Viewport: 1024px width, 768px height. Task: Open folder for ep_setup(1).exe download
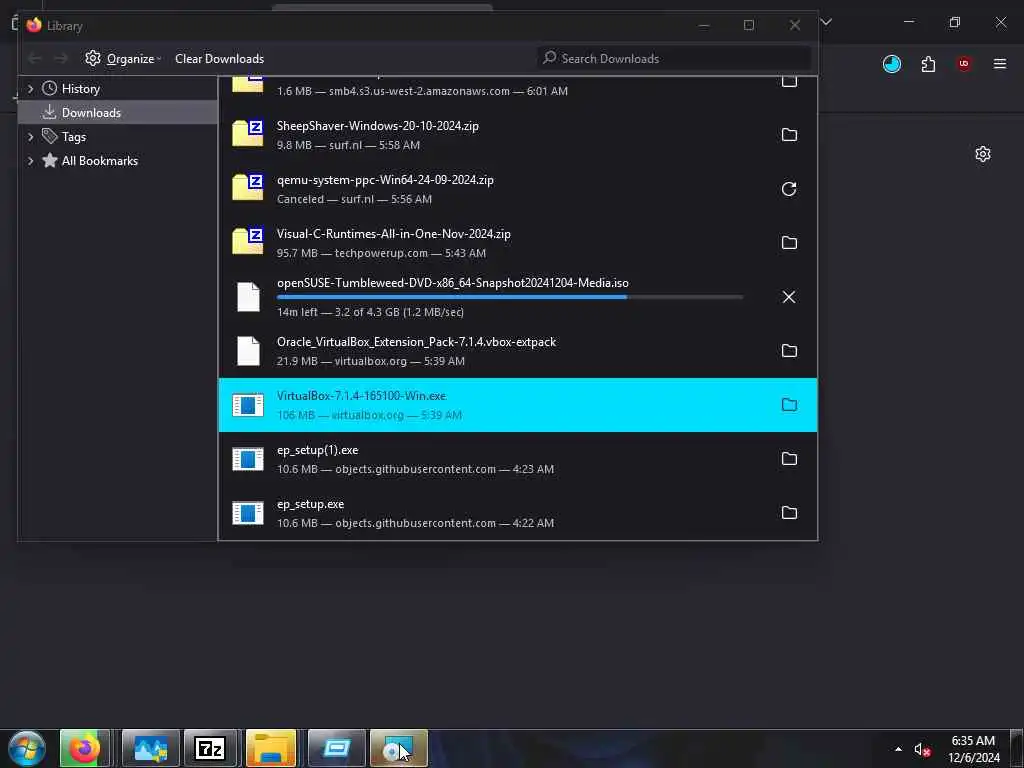click(x=789, y=458)
